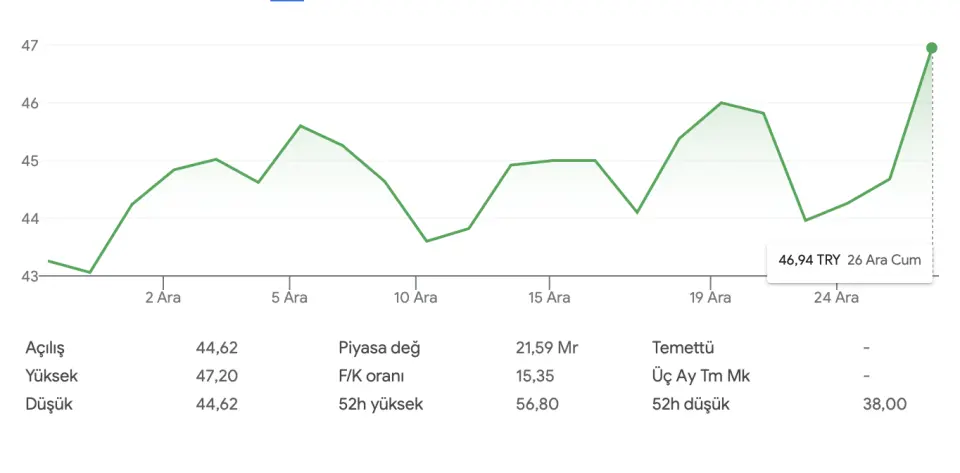This screenshot has width=960, height=473.
Task: Select the 24 Ara date on the axis
Action: (836, 297)
